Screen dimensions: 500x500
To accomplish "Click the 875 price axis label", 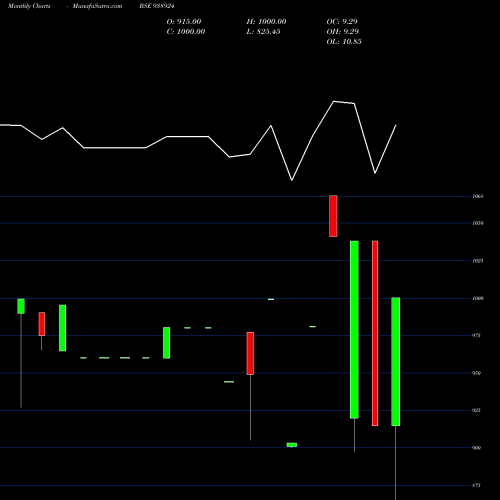I will coord(477,485).
